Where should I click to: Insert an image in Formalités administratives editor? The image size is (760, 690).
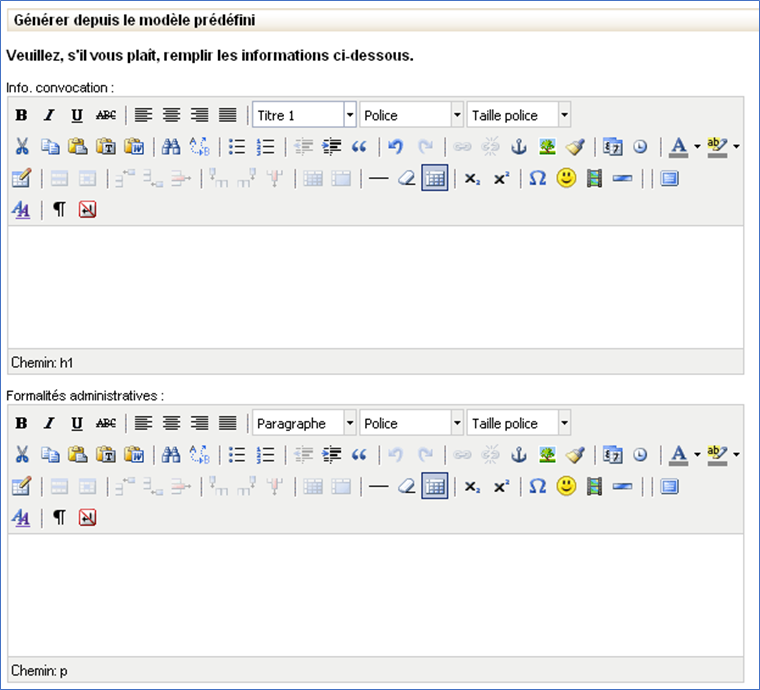[546, 455]
